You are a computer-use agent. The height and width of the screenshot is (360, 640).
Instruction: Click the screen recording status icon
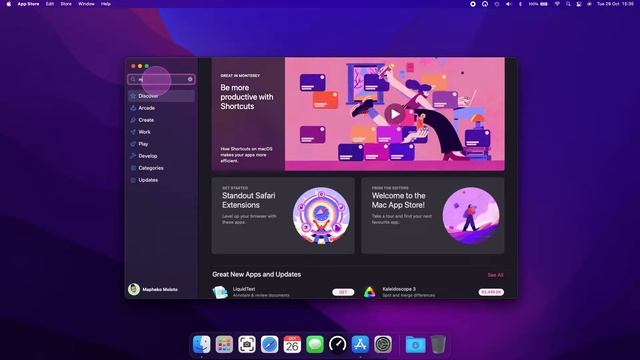(x=473, y=4)
